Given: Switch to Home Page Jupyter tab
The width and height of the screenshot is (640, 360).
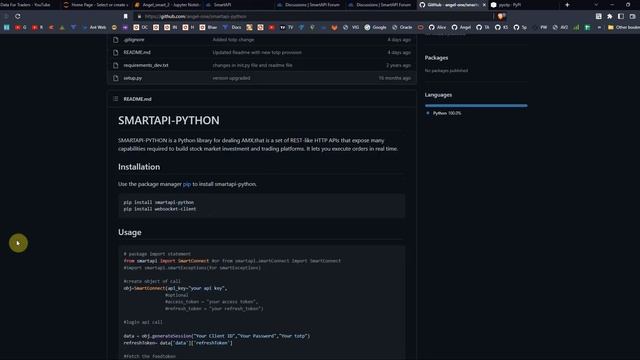Looking at the screenshot, I should 96,5.
